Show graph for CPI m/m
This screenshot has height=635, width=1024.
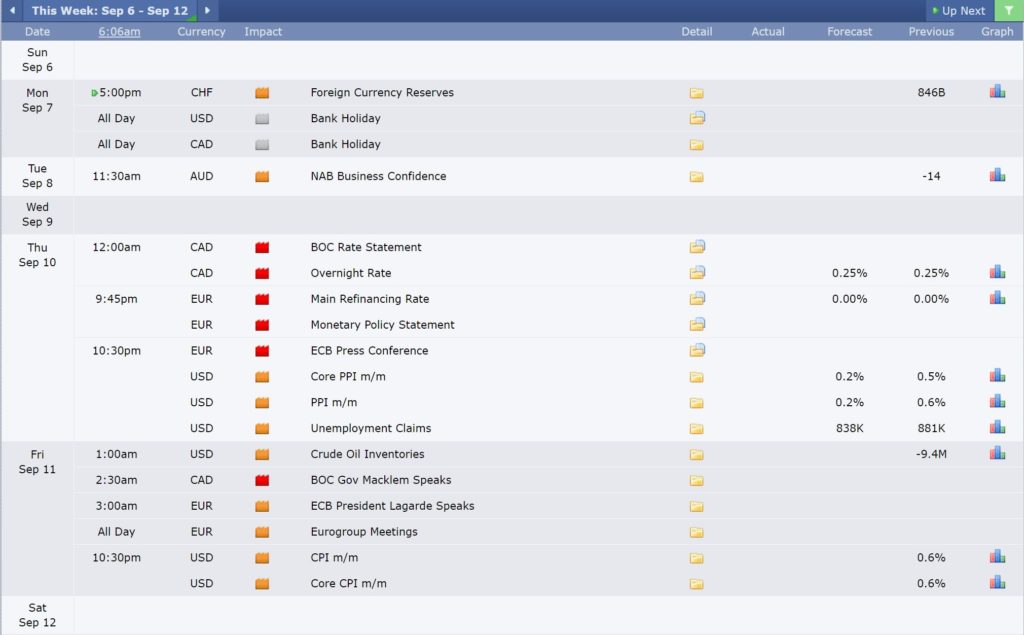coord(997,557)
